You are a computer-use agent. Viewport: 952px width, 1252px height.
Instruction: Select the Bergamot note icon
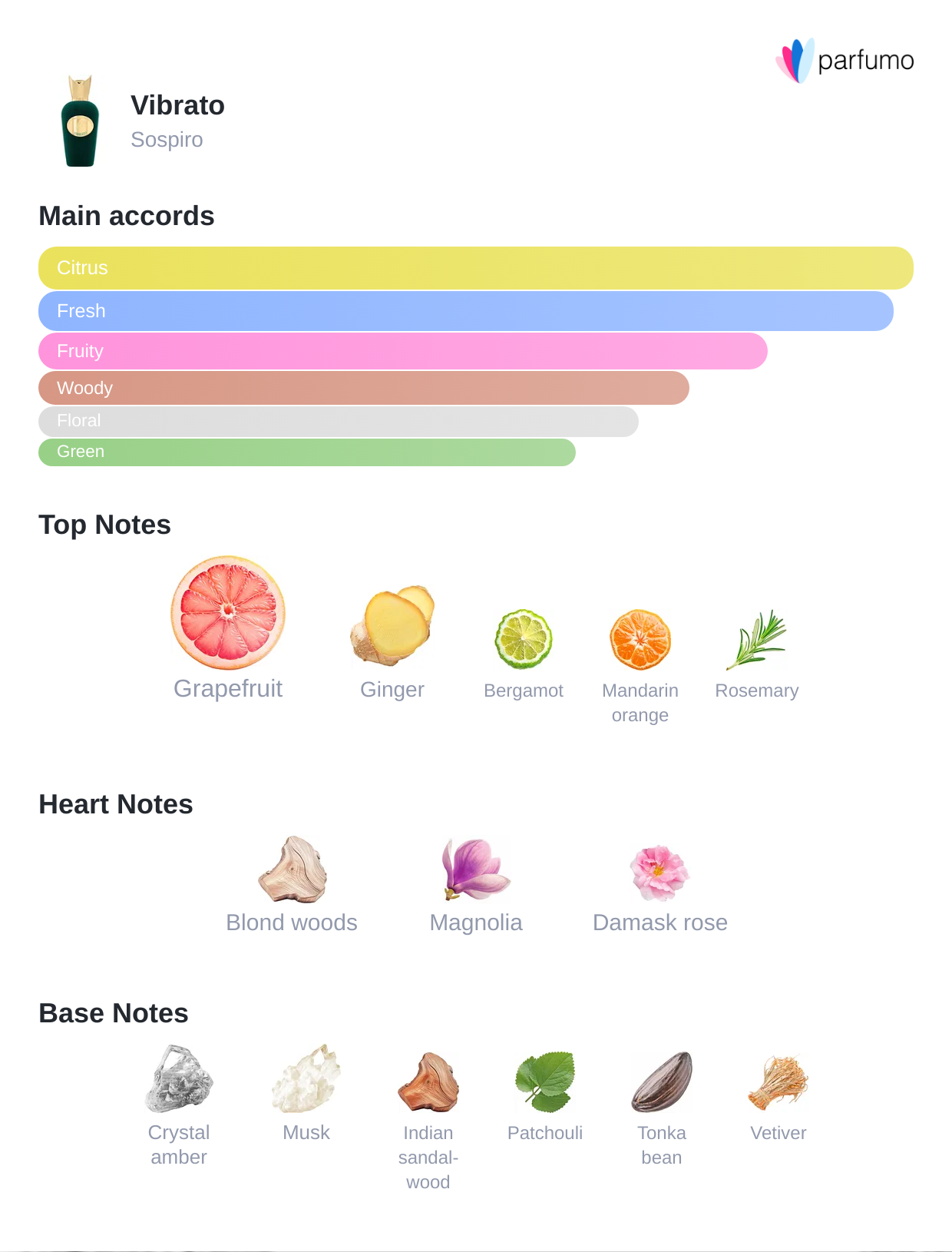click(524, 639)
